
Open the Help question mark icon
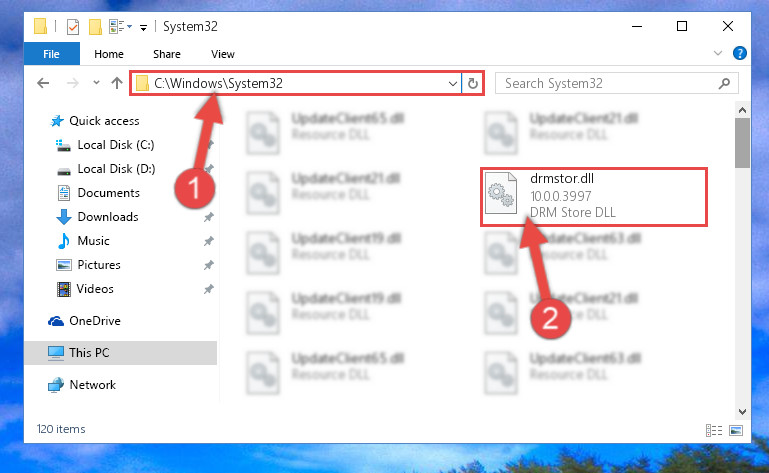[x=740, y=53]
